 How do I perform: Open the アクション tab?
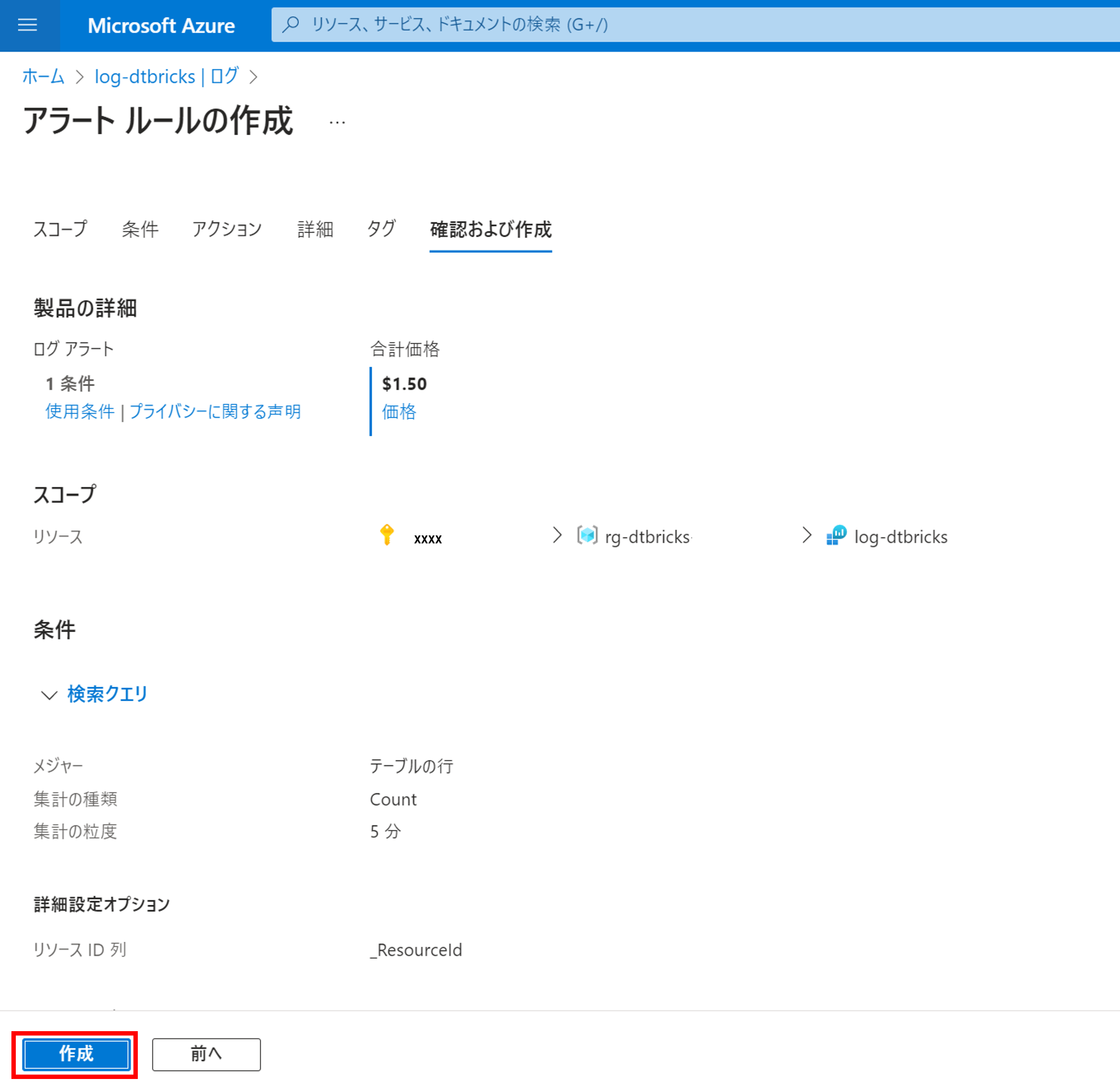(227, 229)
